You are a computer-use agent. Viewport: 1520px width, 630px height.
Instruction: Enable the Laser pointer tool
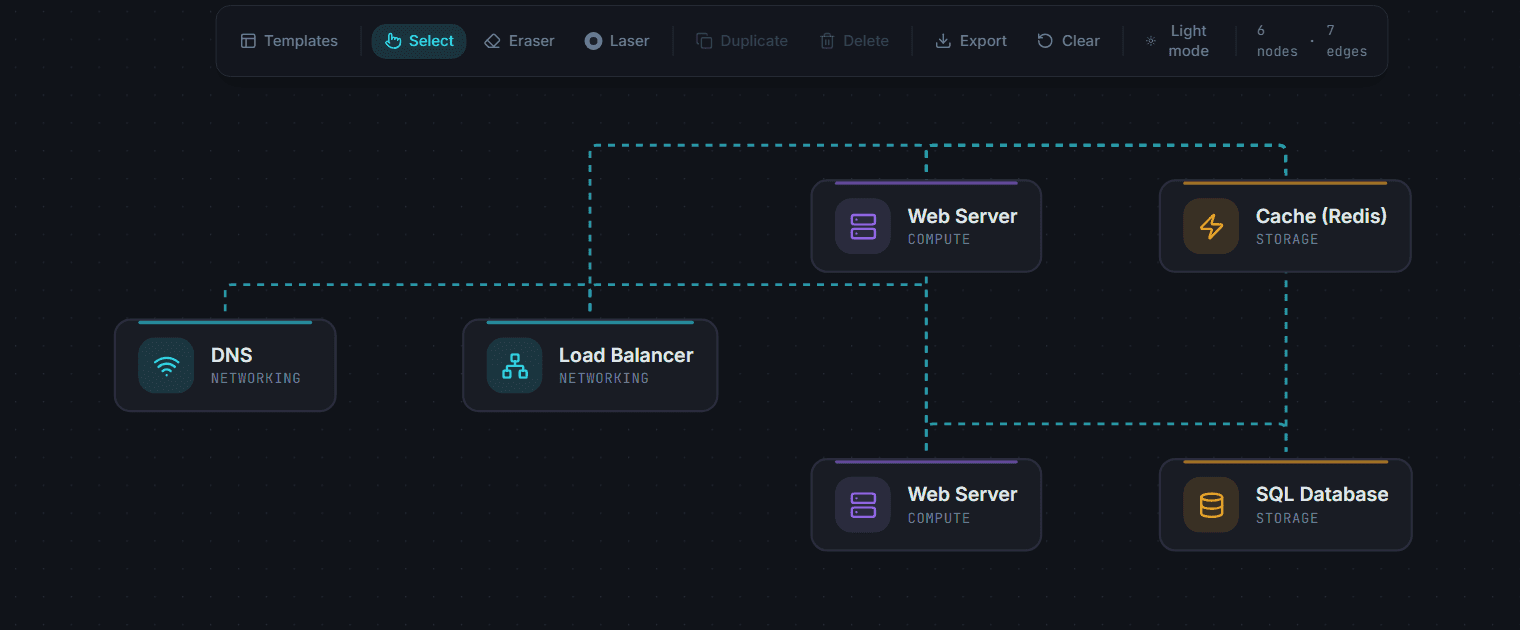617,41
